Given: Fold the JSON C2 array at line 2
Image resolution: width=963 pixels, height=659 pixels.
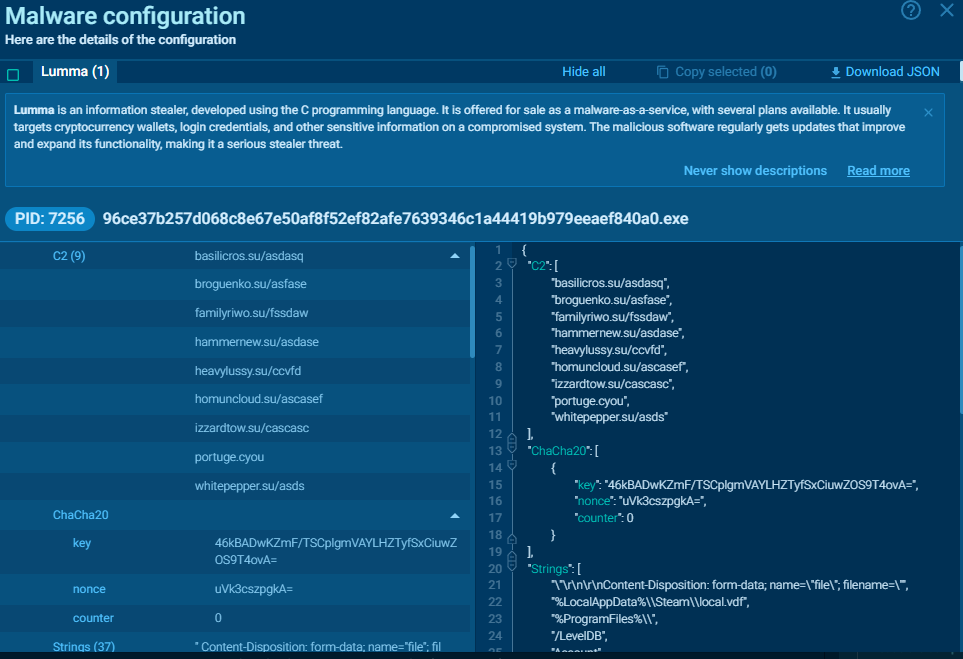Looking at the screenshot, I should [512, 264].
